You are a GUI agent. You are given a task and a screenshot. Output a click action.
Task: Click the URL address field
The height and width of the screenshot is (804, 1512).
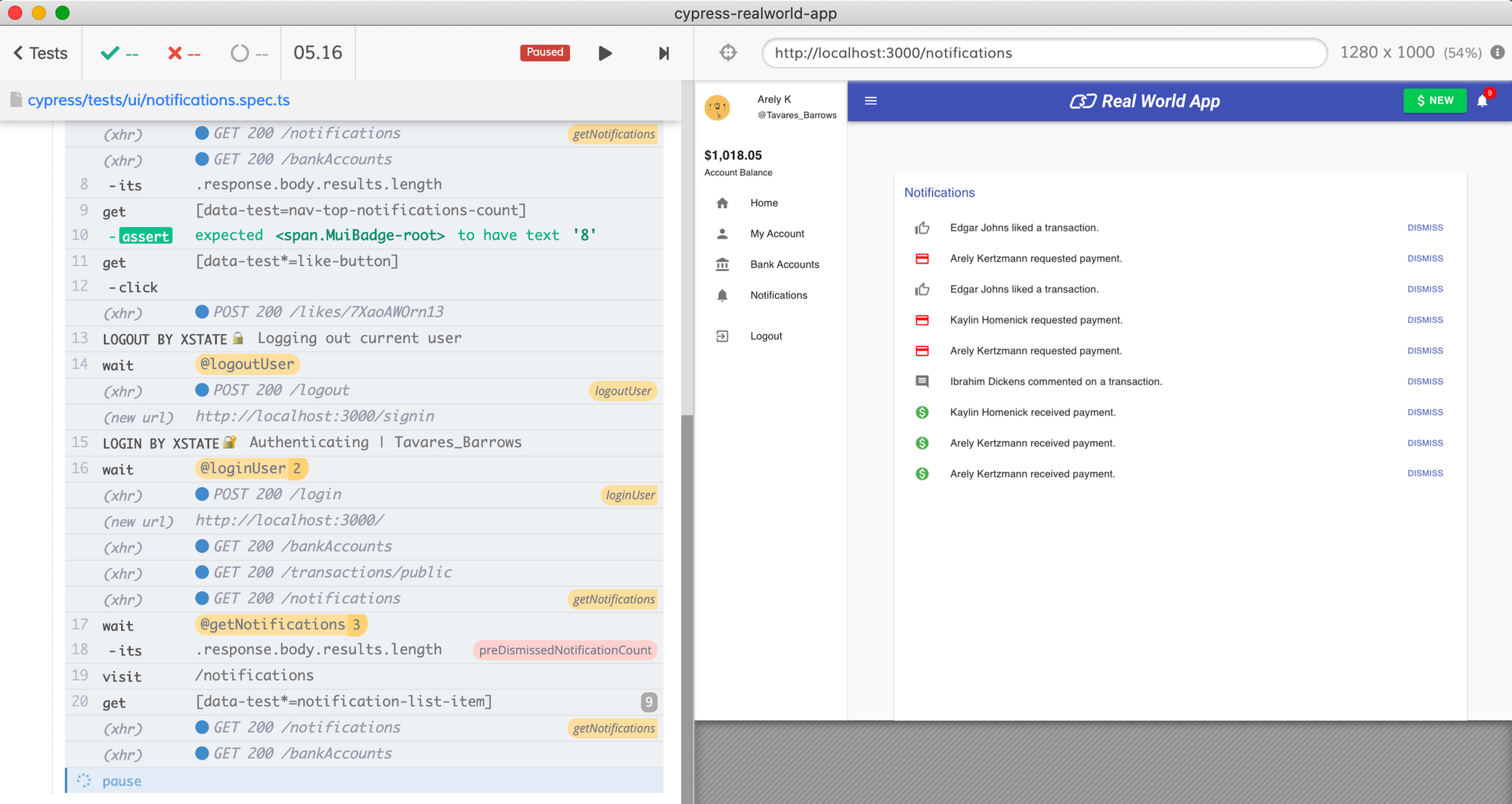click(x=1043, y=53)
